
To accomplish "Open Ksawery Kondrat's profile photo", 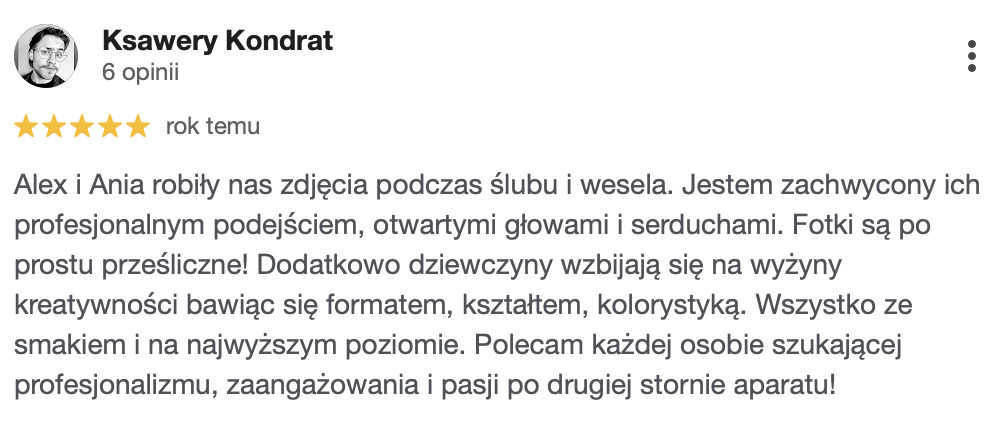I will [x=46, y=55].
